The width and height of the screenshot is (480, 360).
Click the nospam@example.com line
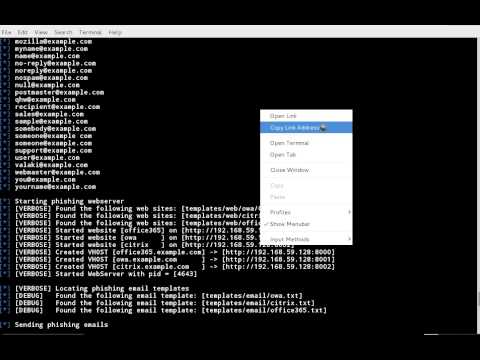pyautogui.click(x=51, y=78)
